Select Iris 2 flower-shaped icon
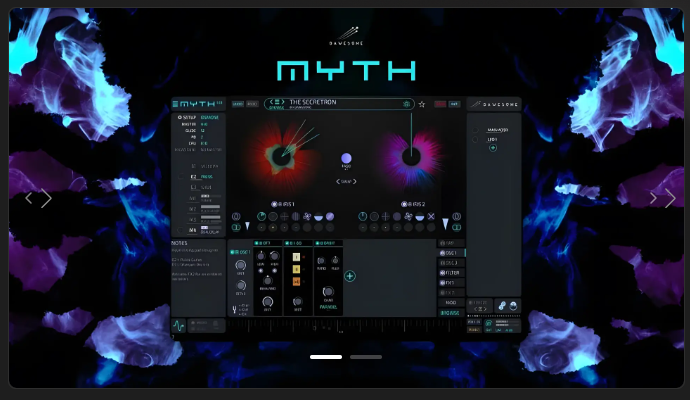This screenshot has width=690, height=400. [x=408, y=216]
